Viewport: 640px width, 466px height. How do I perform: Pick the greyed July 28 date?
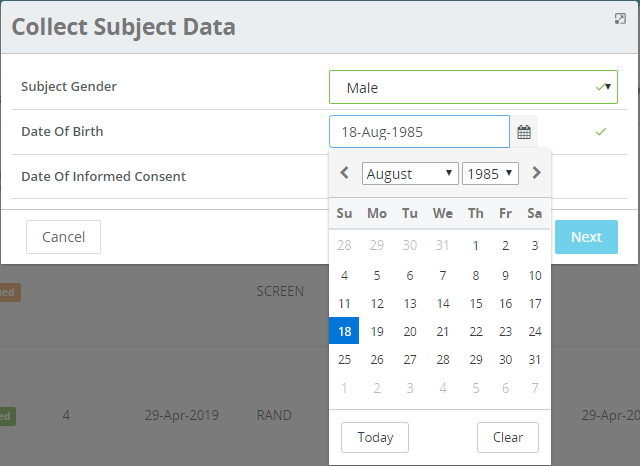coord(344,245)
